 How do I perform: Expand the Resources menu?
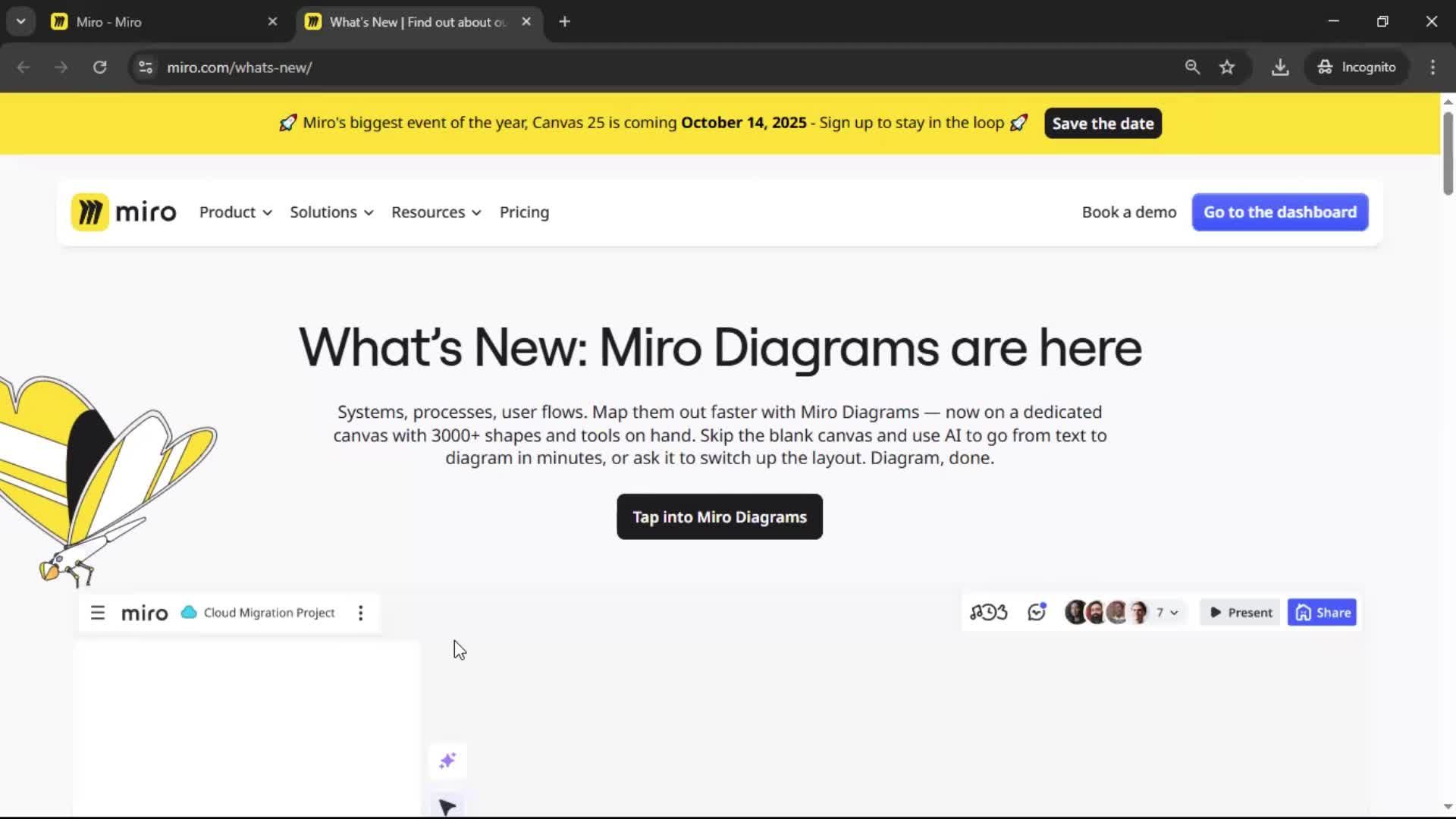pyautogui.click(x=436, y=212)
